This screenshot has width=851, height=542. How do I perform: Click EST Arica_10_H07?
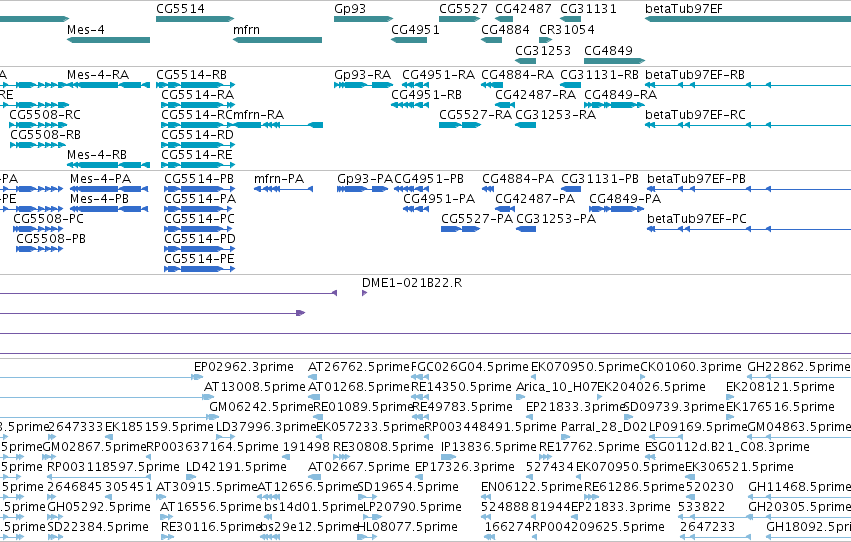tap(556, 387)
